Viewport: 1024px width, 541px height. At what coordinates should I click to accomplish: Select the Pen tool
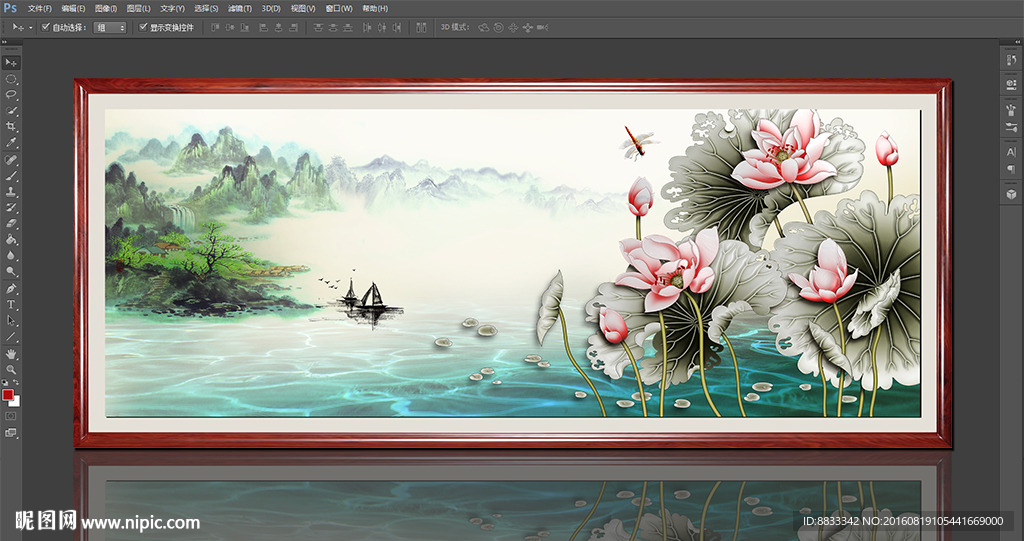click(11, 289)
